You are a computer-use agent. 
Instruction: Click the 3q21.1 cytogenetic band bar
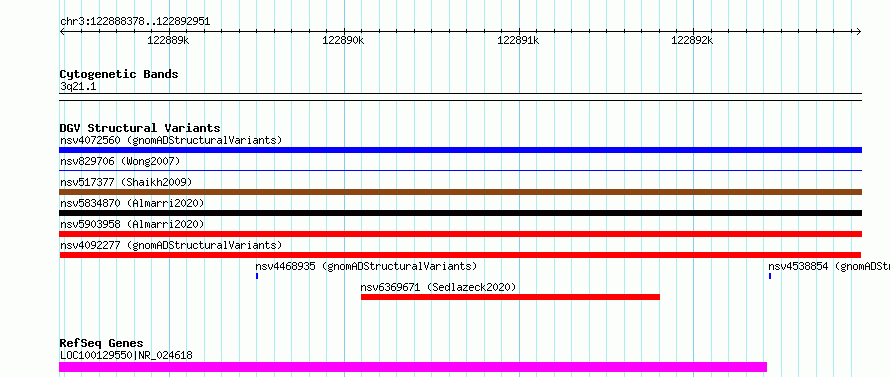(x=460, y=97)
